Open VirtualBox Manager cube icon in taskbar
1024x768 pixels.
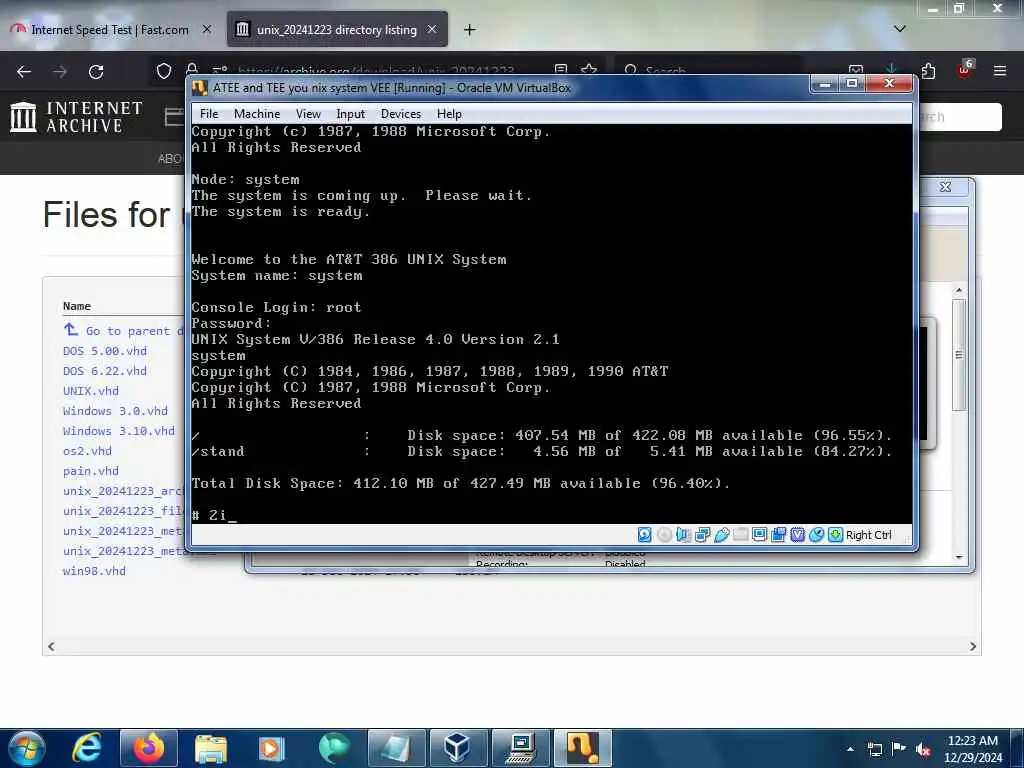457,748
